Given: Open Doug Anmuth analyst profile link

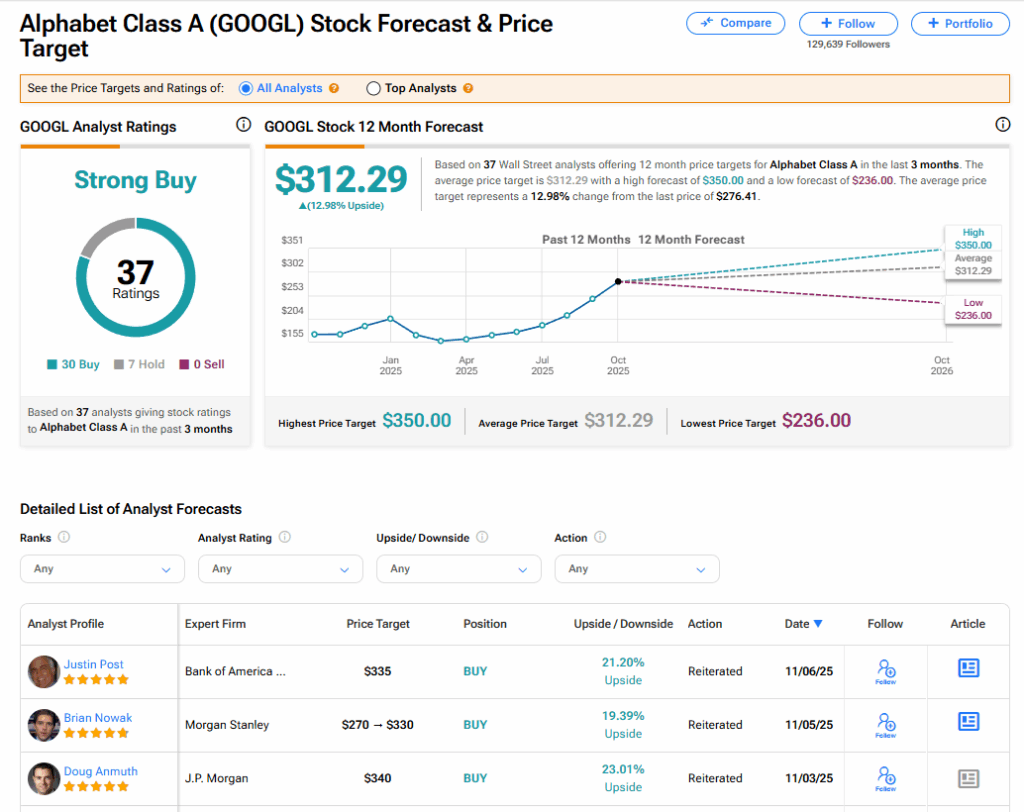Looking at the screenshot, I should (x=100, y=771).
